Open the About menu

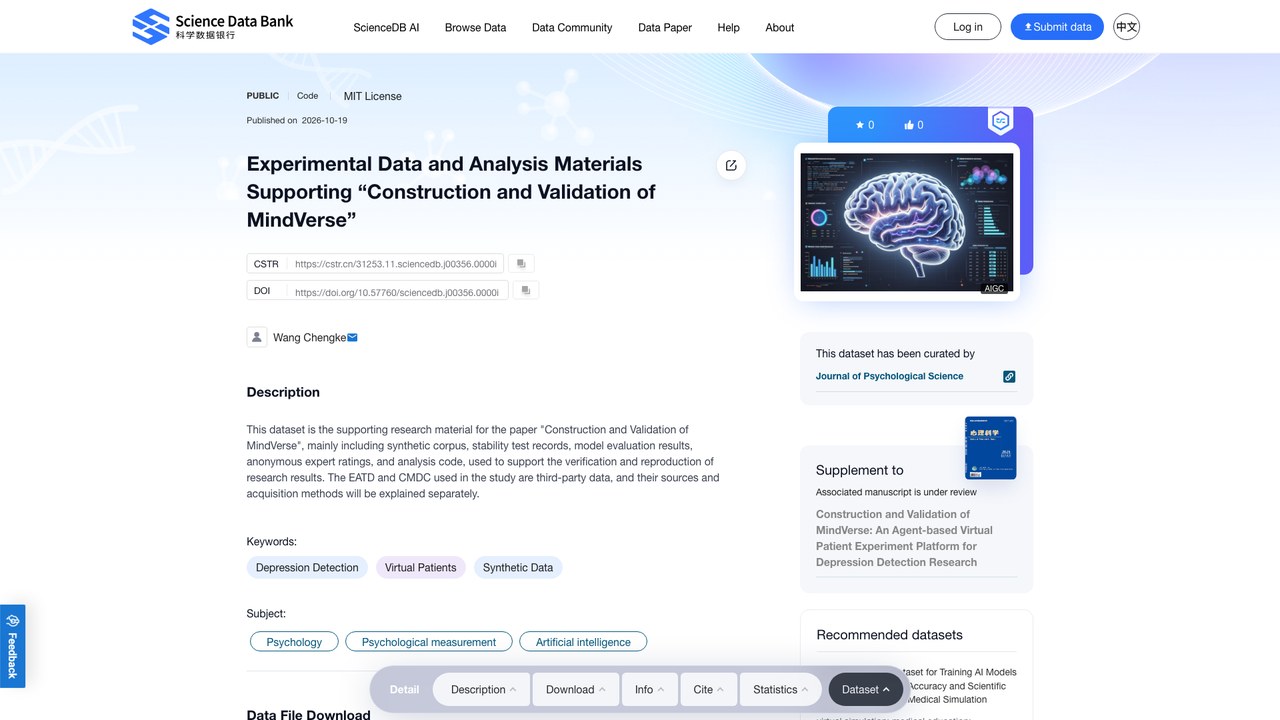tap(780, 28)
